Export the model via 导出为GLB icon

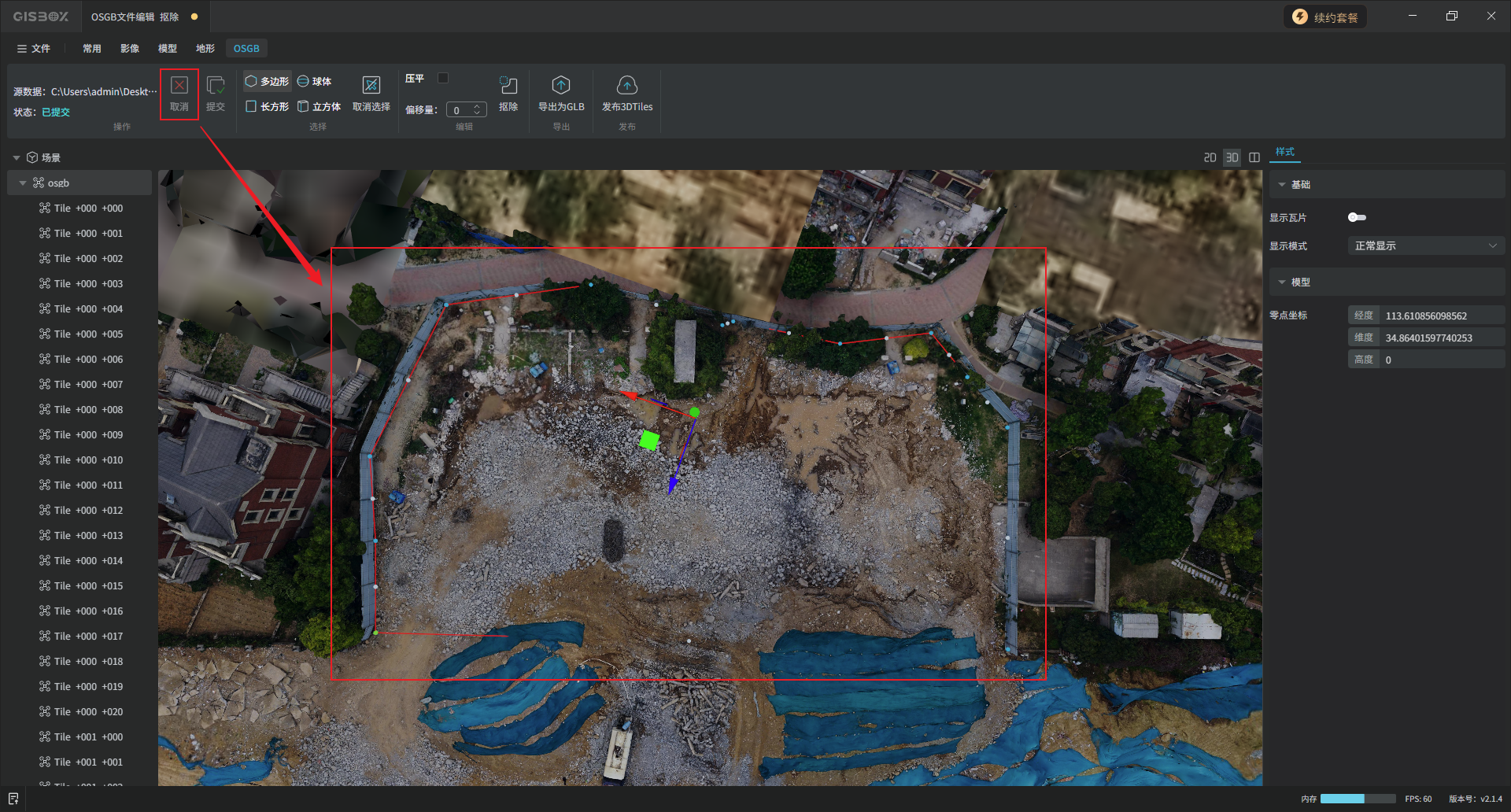561,86
